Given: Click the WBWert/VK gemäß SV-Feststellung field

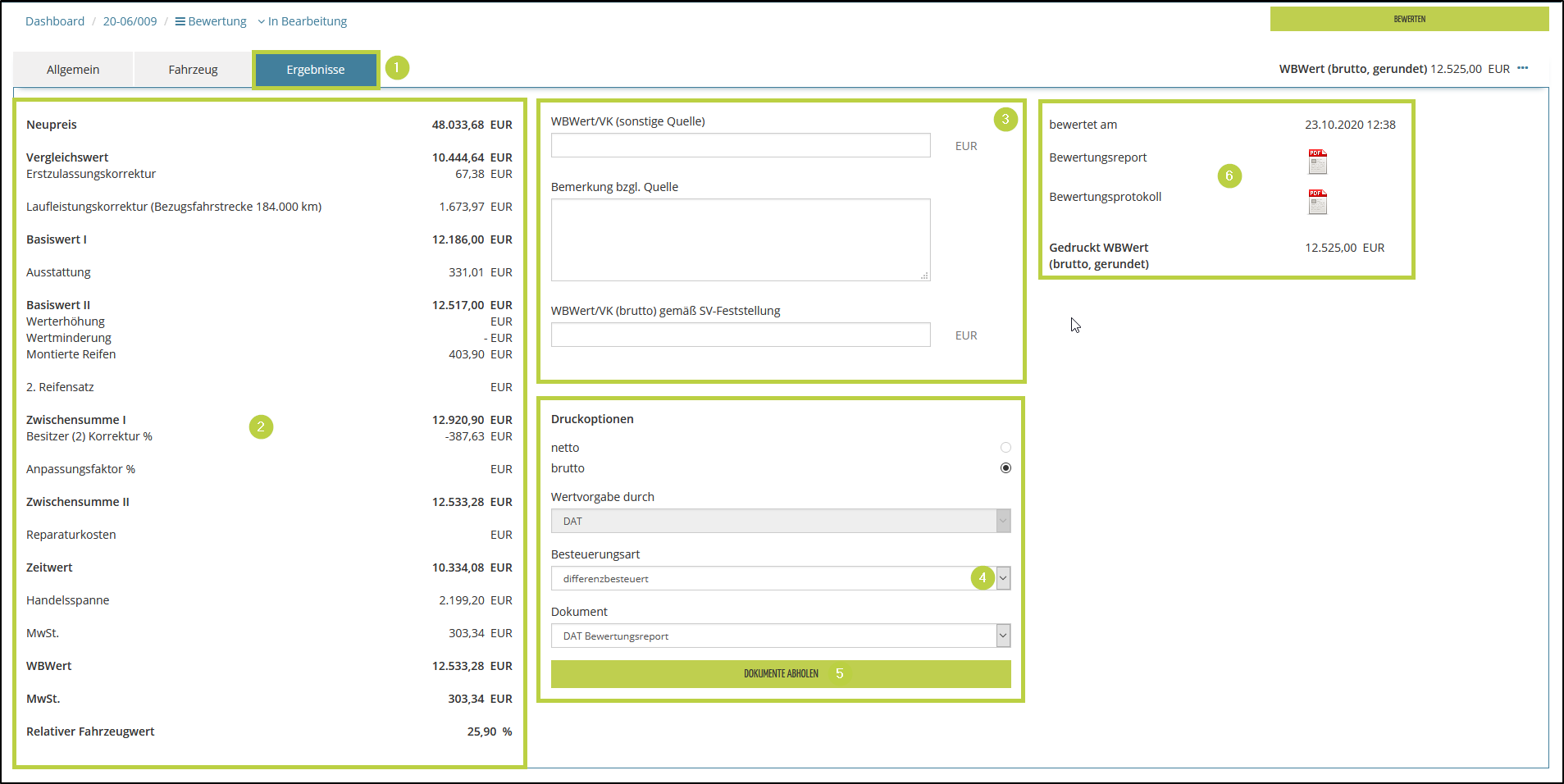Looking at the screenshot, I should click(x=740, y=335).
